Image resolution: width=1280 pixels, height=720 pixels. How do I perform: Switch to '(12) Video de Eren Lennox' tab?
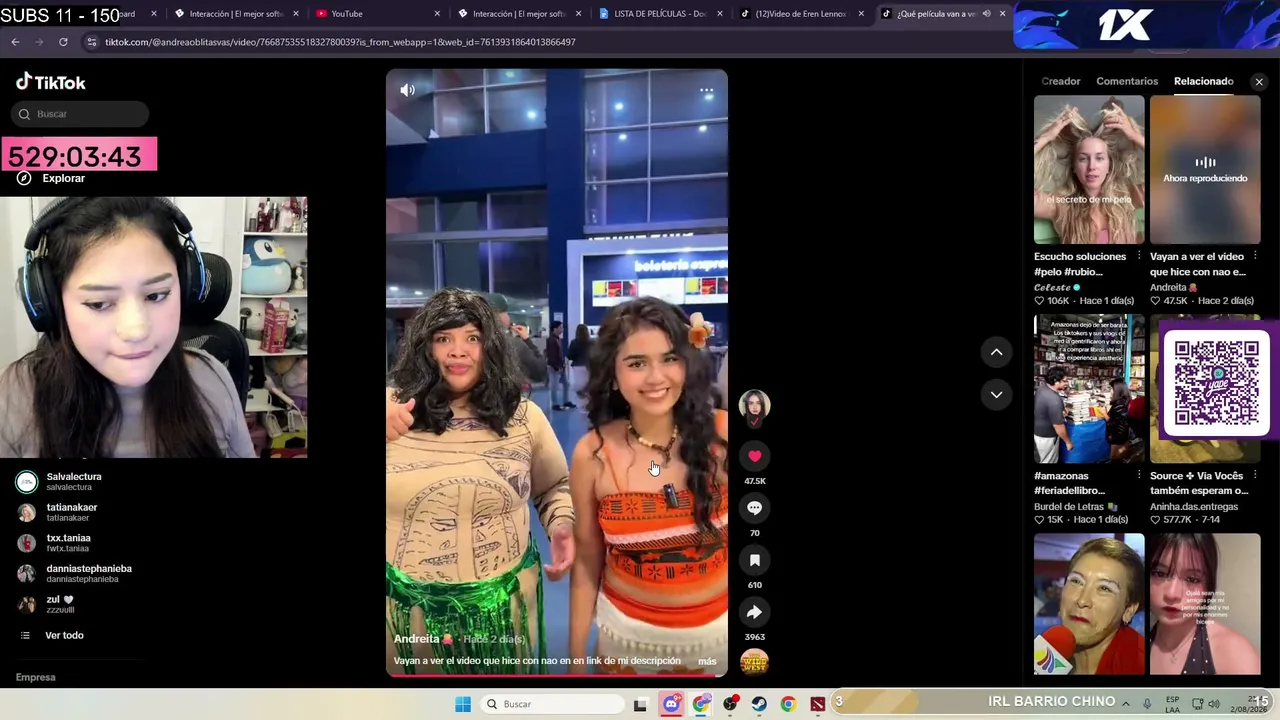point(802,14)
